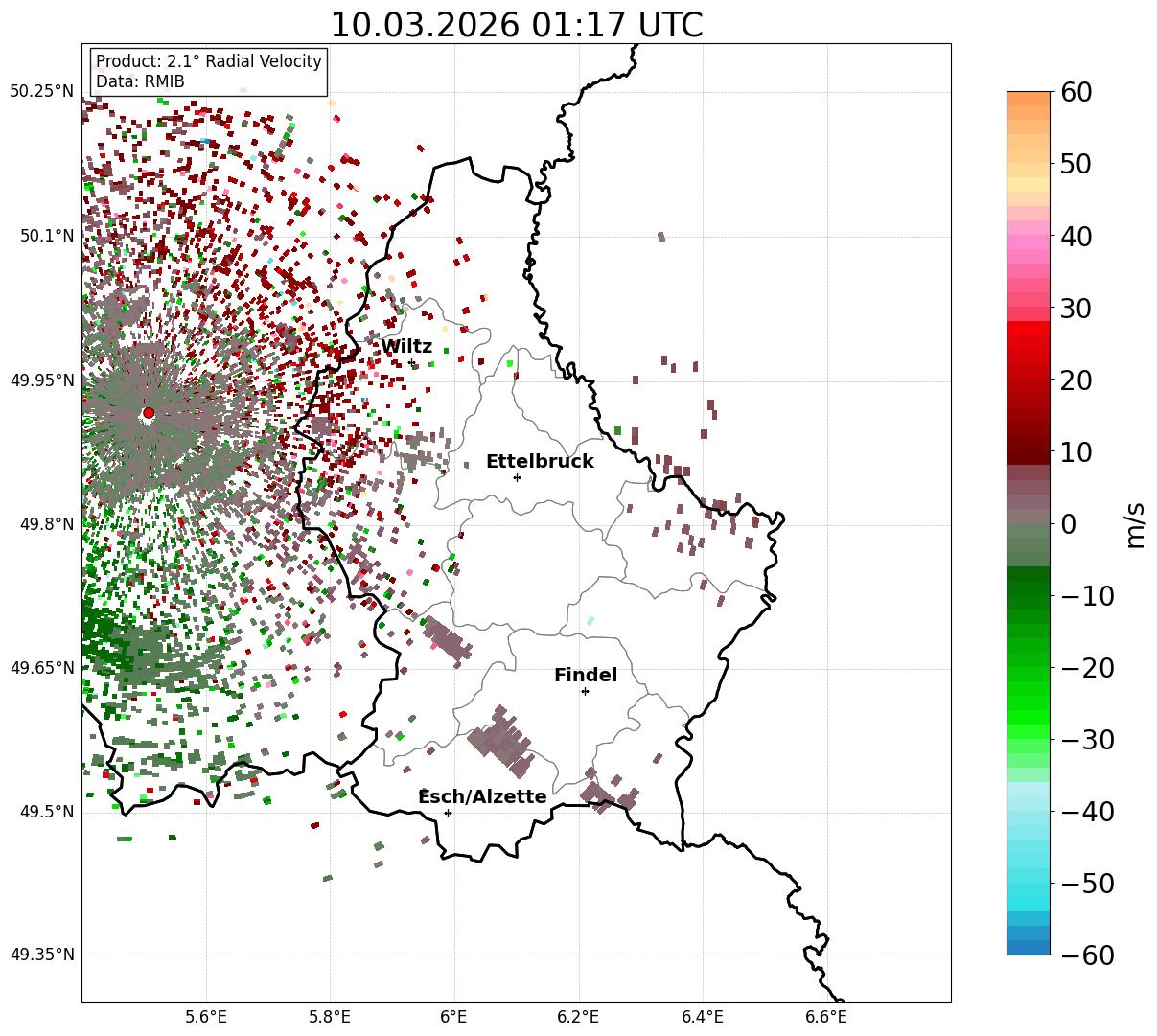Click the Wiltz station cross marker
Viewport: 1157px width, 1036px height.
(x=412, y=363)
